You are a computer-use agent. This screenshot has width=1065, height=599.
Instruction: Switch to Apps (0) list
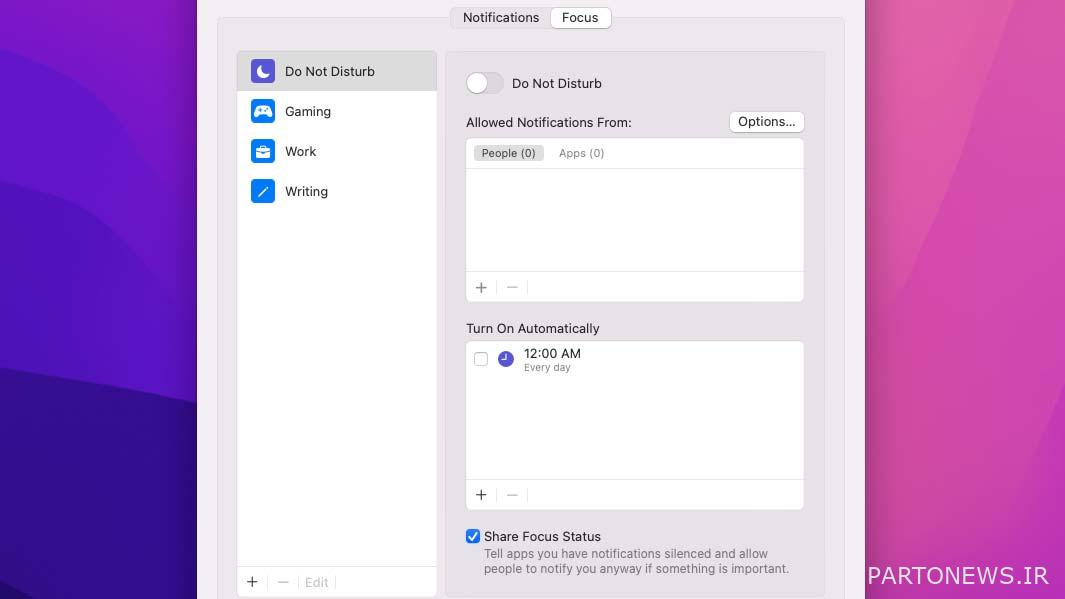click(x=581, y=153)
